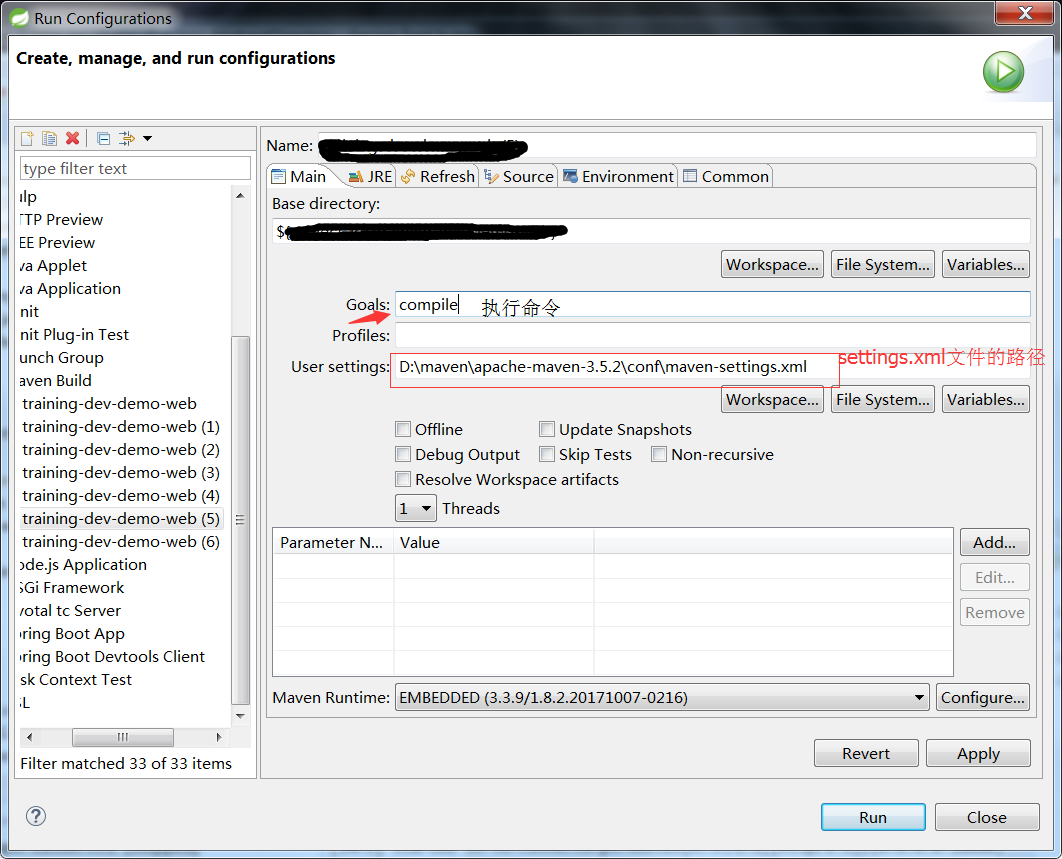Image resolution: width=1062 pixels, height=859 pixels.
Task: Switch to the Common tab
Action: [x=725, y=177]
